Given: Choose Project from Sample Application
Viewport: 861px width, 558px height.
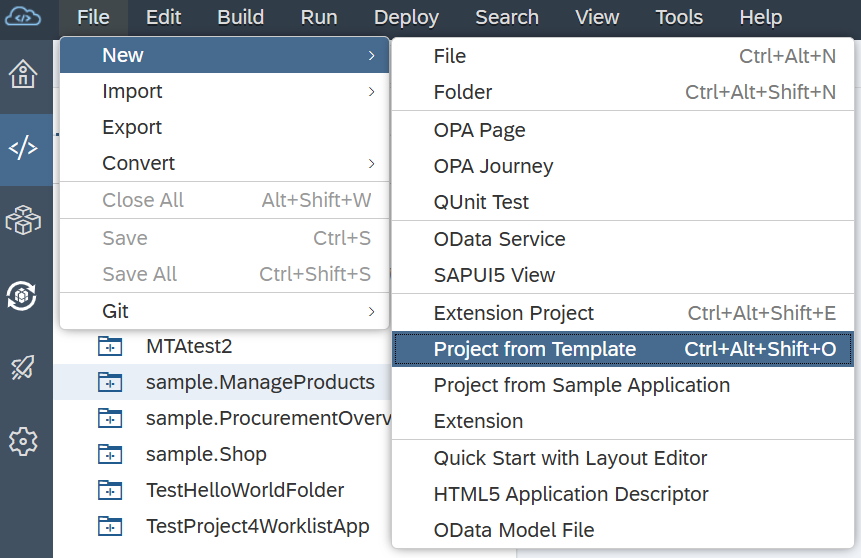Looking at the screenshot, I should (x=623, y=385).
